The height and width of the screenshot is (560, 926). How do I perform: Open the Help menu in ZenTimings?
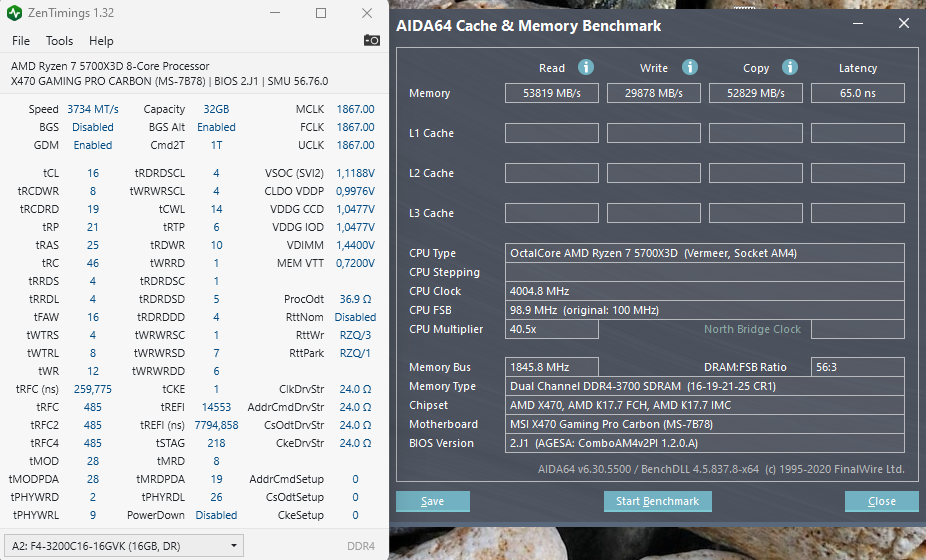[101, 41]
